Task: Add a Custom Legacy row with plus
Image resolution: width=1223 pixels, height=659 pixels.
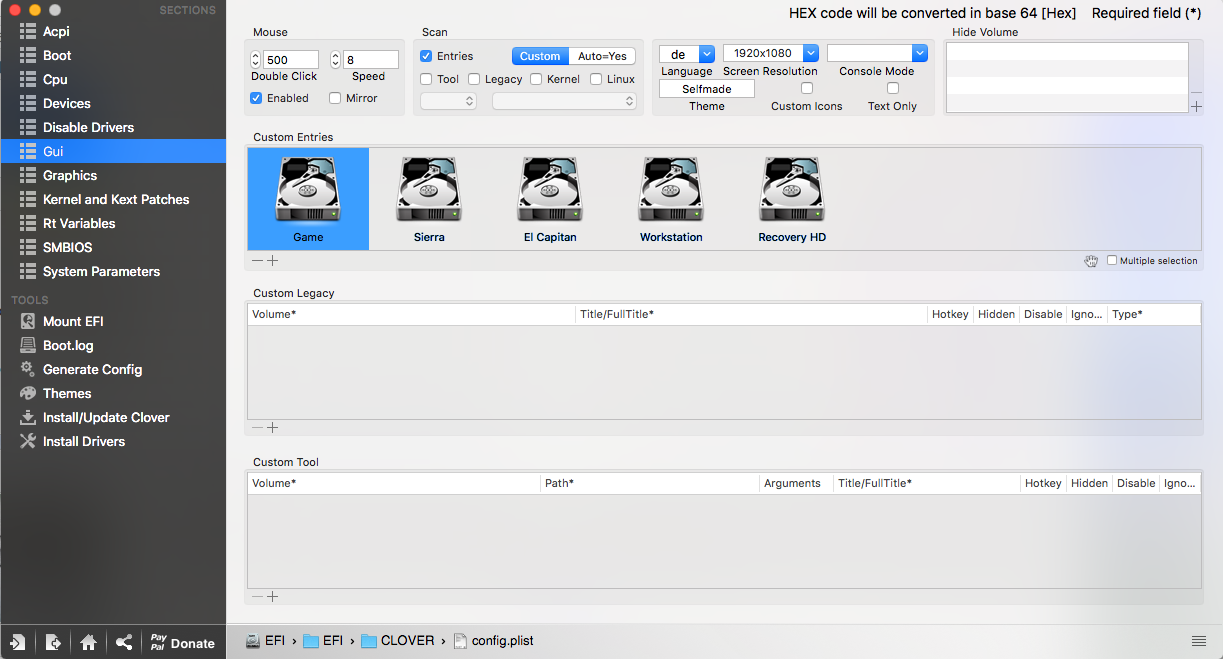Action: [272, 428]
